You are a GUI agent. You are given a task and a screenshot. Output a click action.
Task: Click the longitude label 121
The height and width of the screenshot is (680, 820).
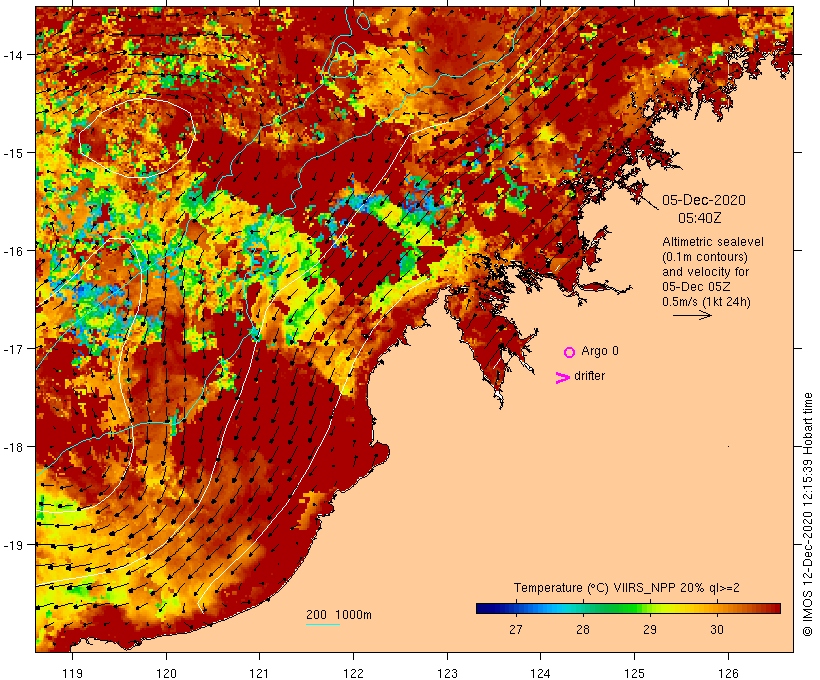pos(259,673)
